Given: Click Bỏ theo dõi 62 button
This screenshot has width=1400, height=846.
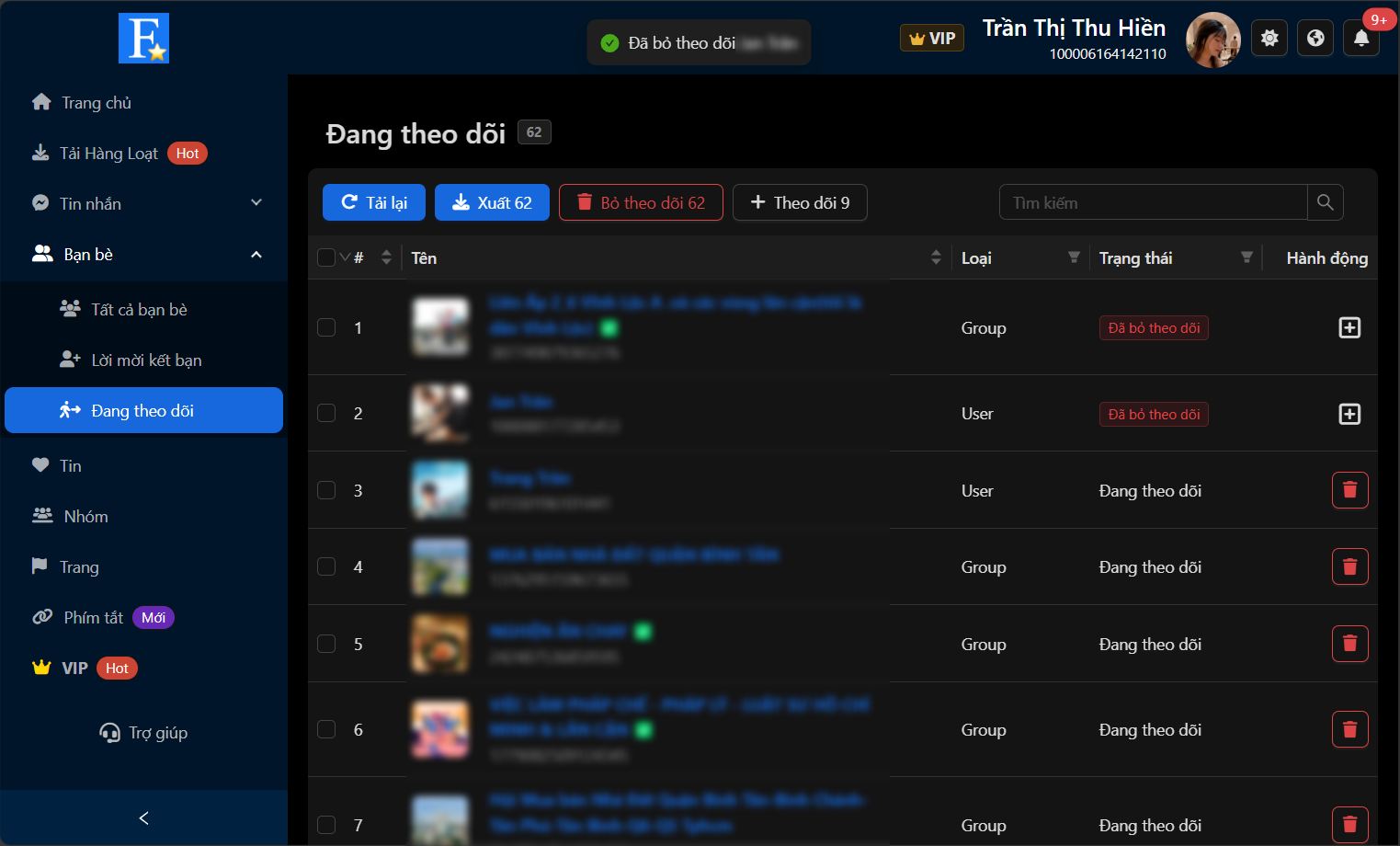Looking at the screenshot, I should pos(641,202).
